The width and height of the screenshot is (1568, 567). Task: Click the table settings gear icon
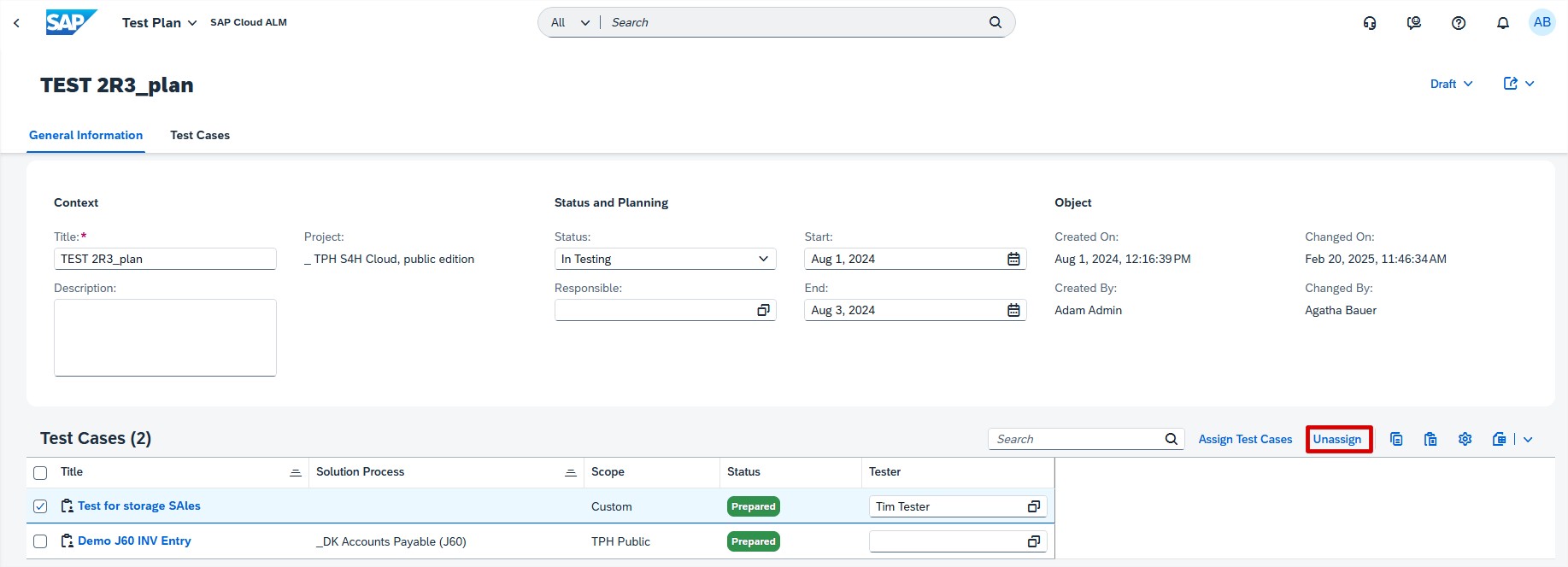[x=1465, y=439]
